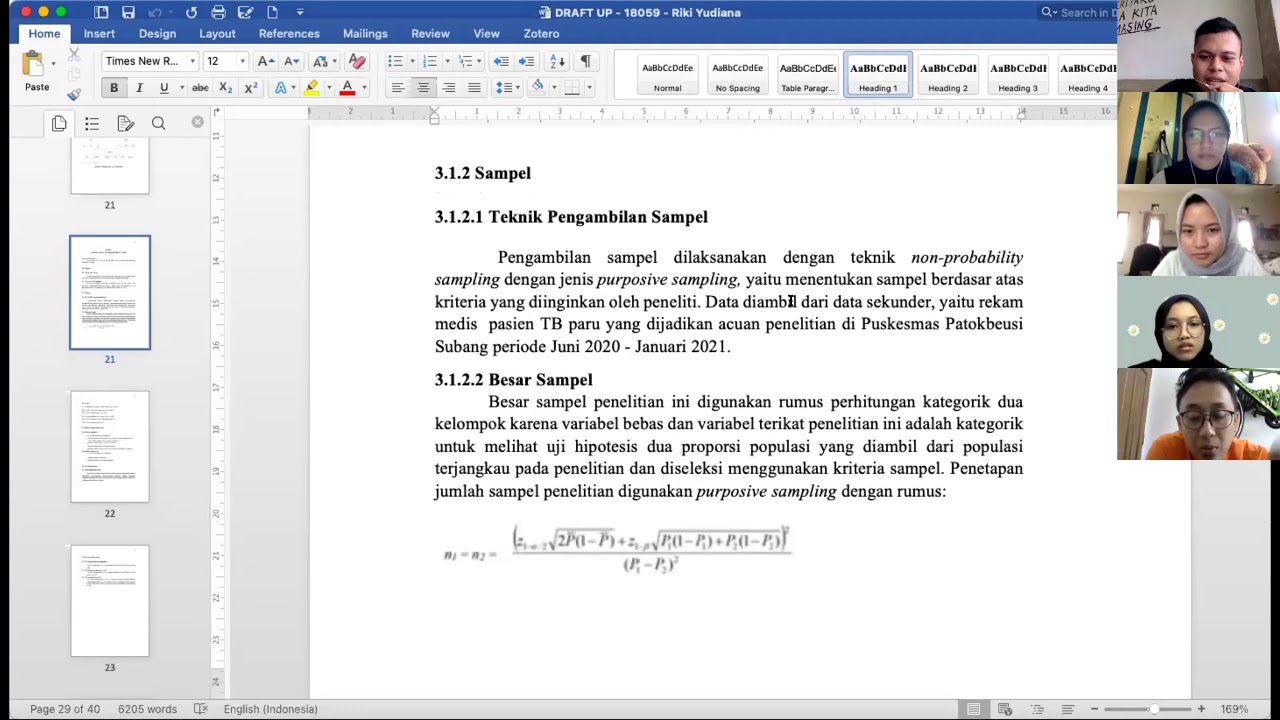
Task: Toggle Underline formatting
Action: [164, 88]
